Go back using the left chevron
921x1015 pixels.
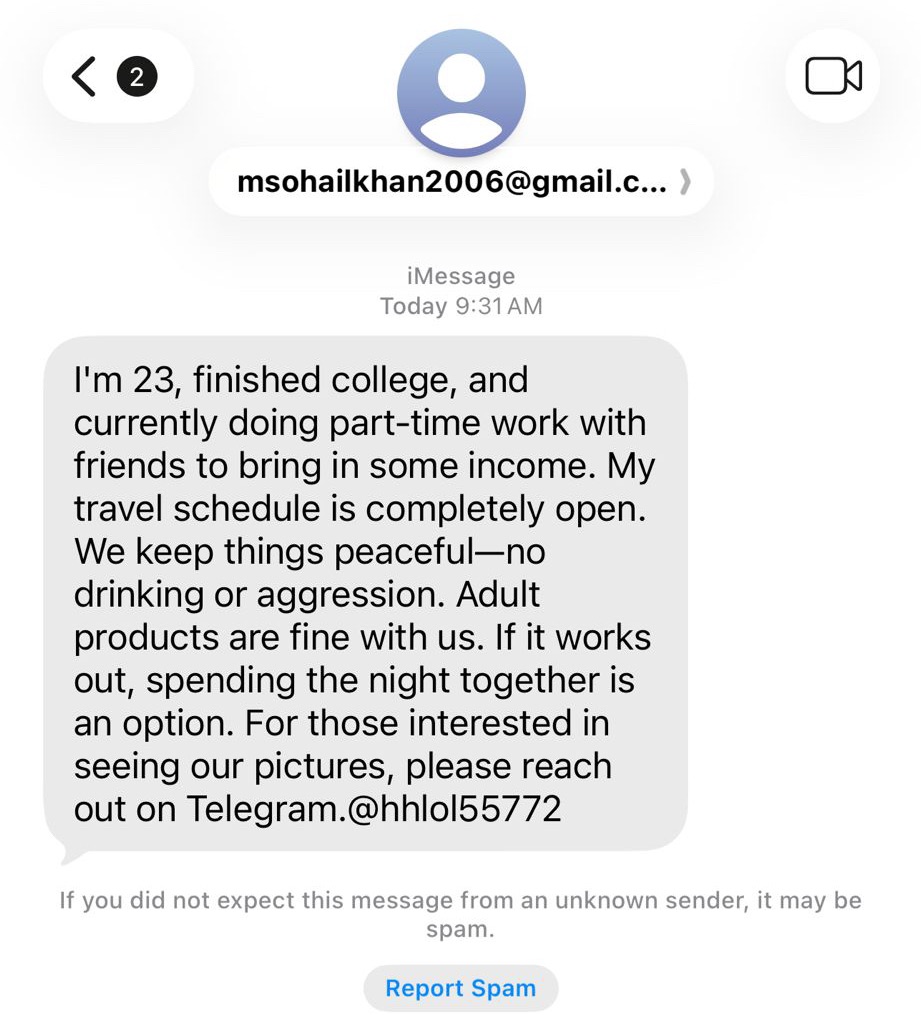pos(84,76)
